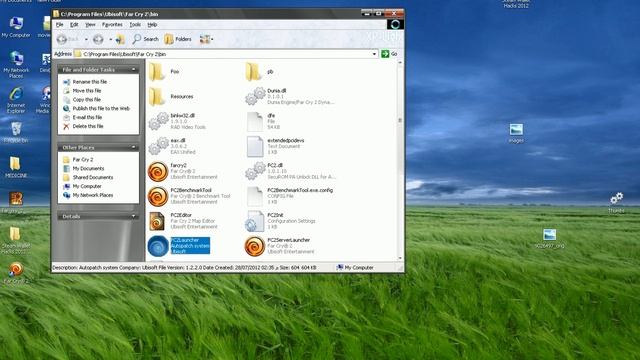Select My Network Places desktop icon

[x=16, y=65]
